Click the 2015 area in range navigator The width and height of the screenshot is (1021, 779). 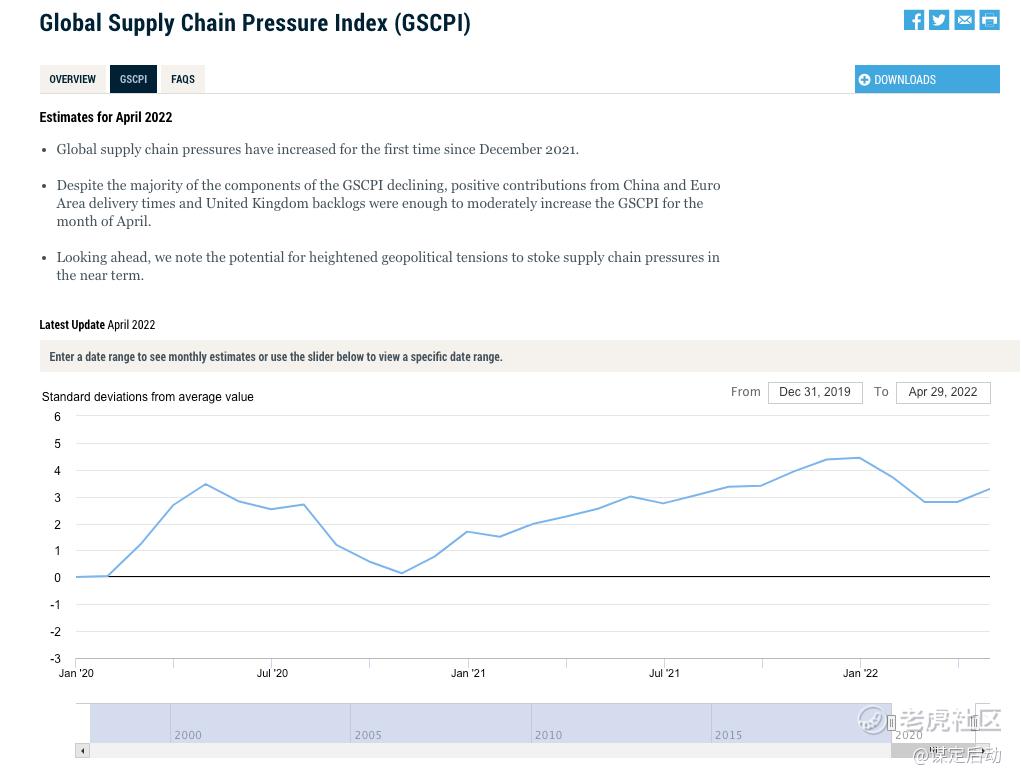[x=728, y=723]
